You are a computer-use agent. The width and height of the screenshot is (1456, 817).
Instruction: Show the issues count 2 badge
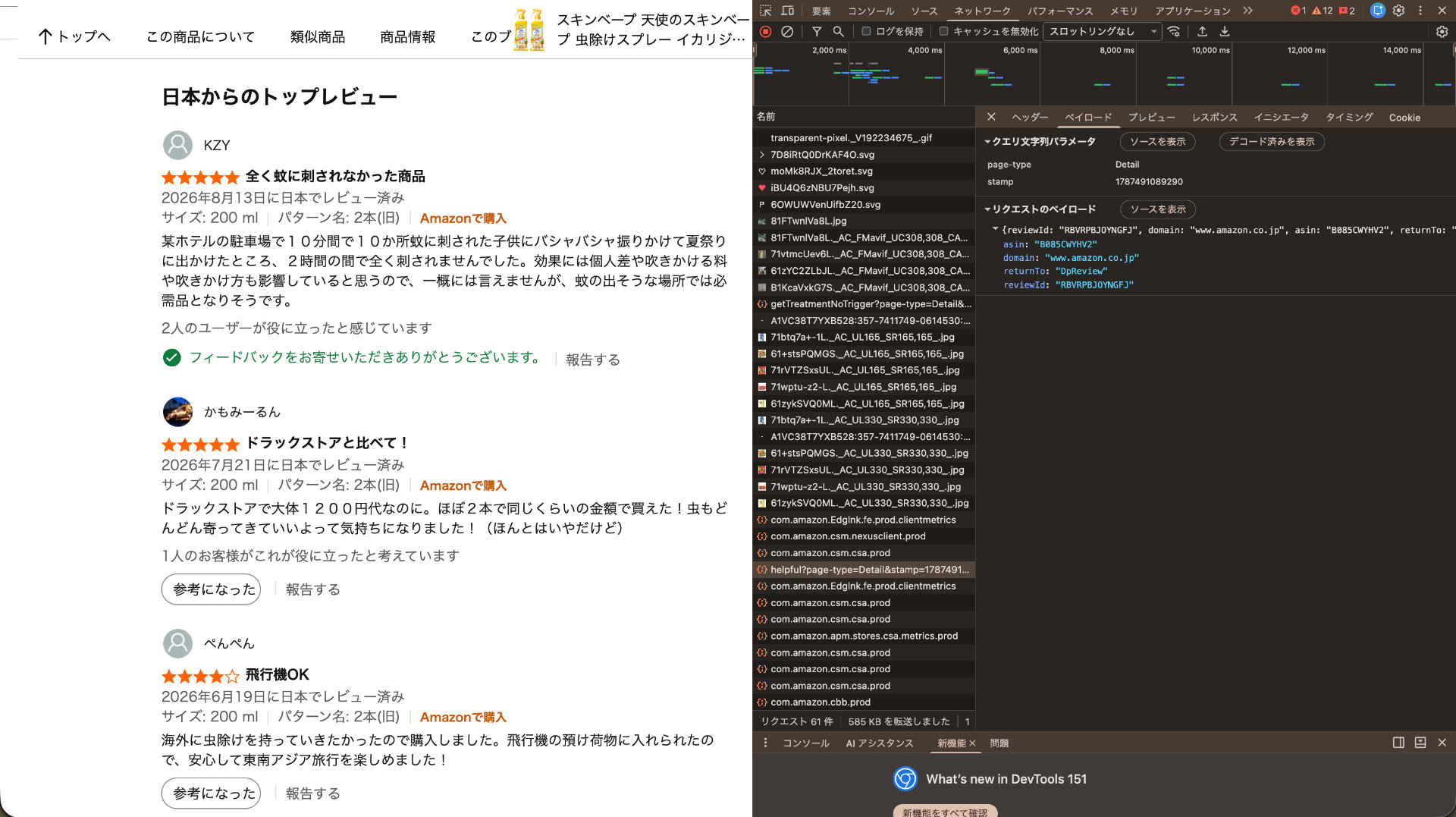(1347, 11)
